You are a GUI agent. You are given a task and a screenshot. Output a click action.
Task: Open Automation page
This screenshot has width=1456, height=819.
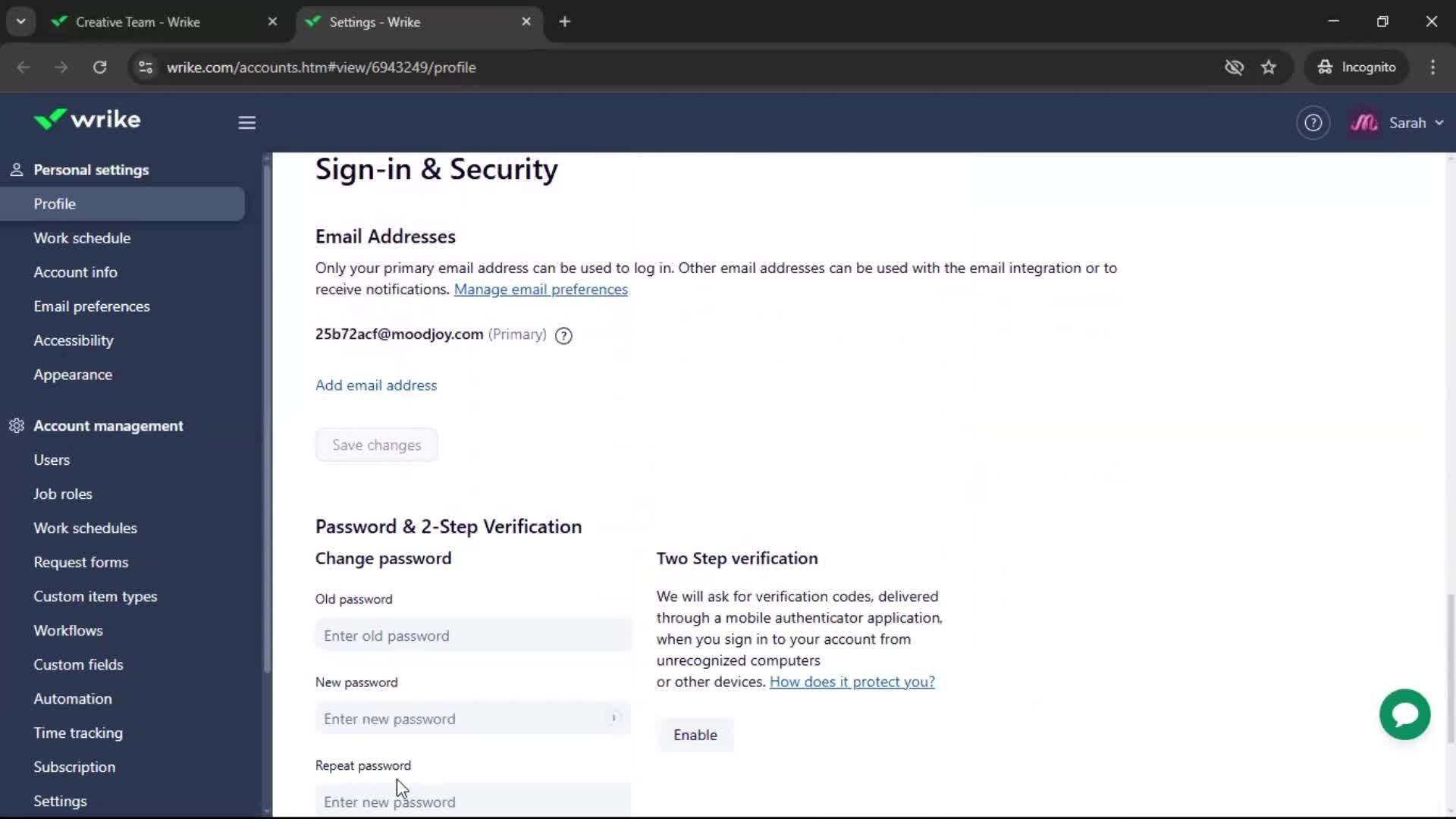tap(73, 699)
